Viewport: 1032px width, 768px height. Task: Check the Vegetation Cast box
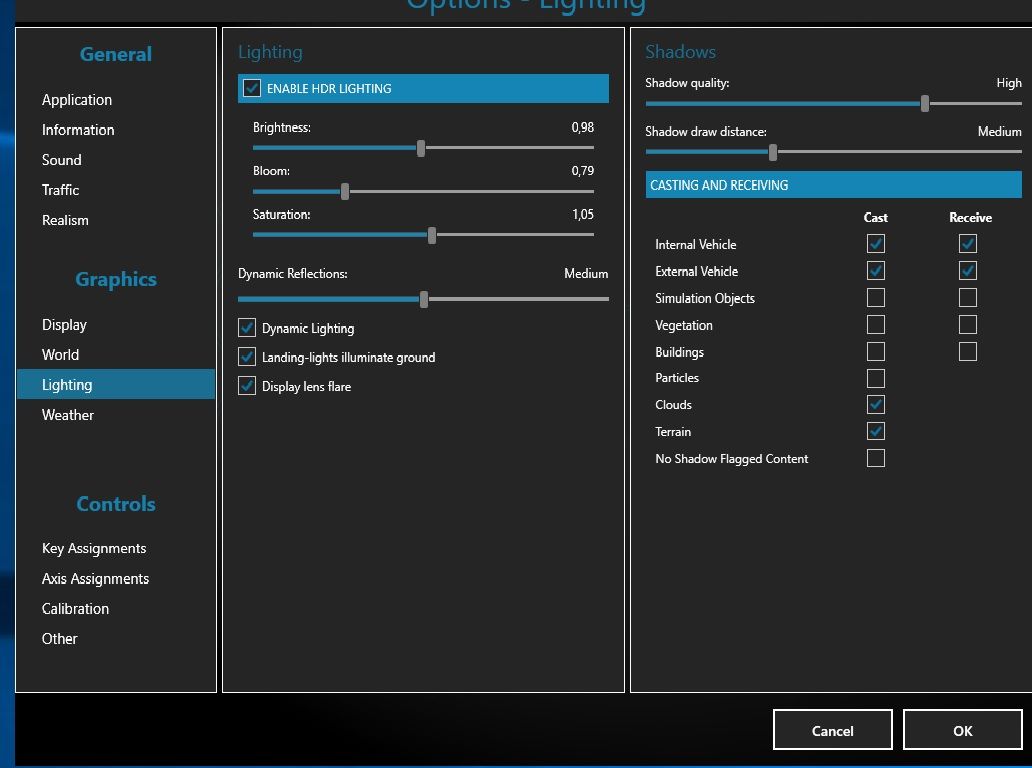pyautogui.click(x=875, y=324)
